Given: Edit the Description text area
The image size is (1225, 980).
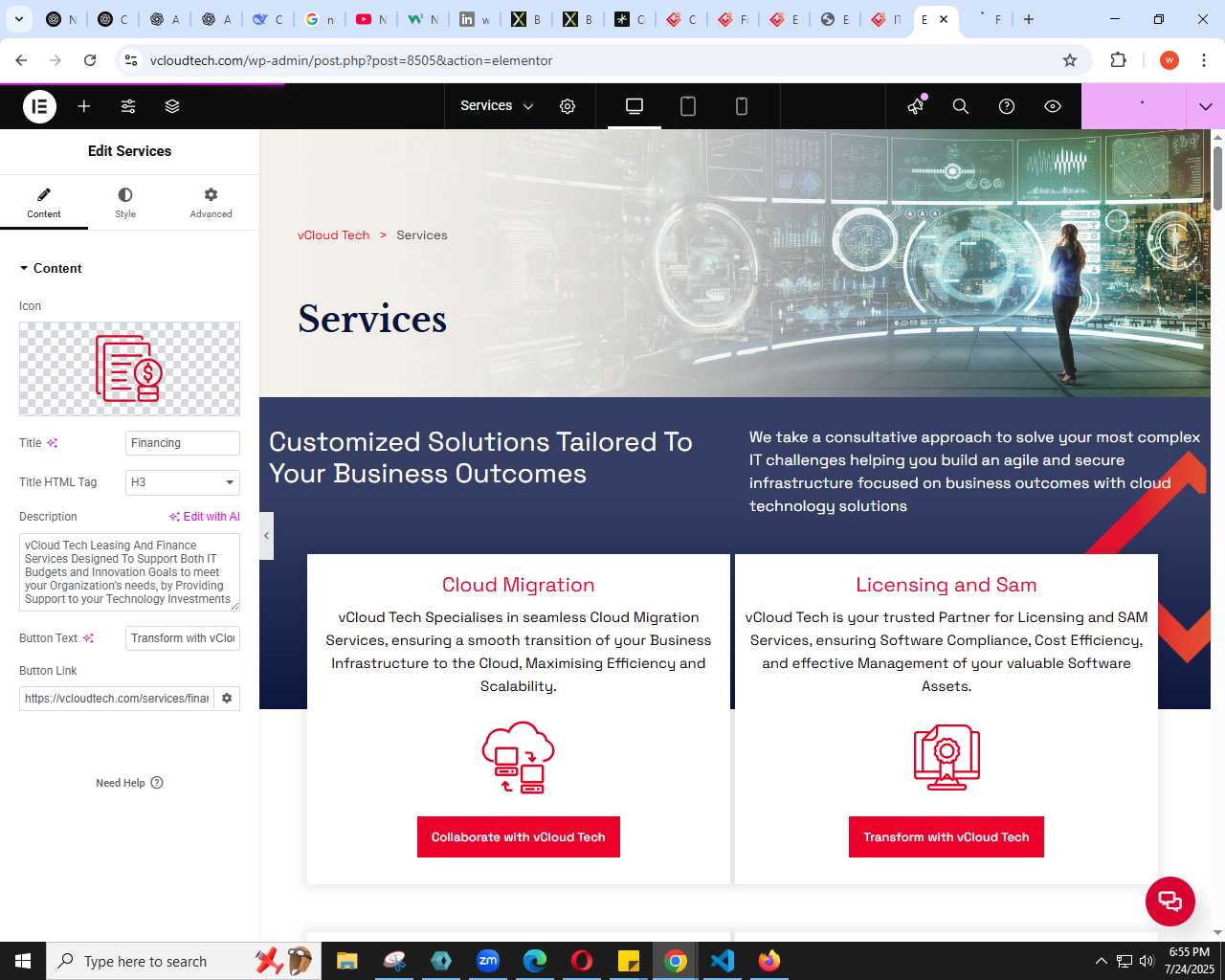Looking at the screenshot, I should [129, 572].
